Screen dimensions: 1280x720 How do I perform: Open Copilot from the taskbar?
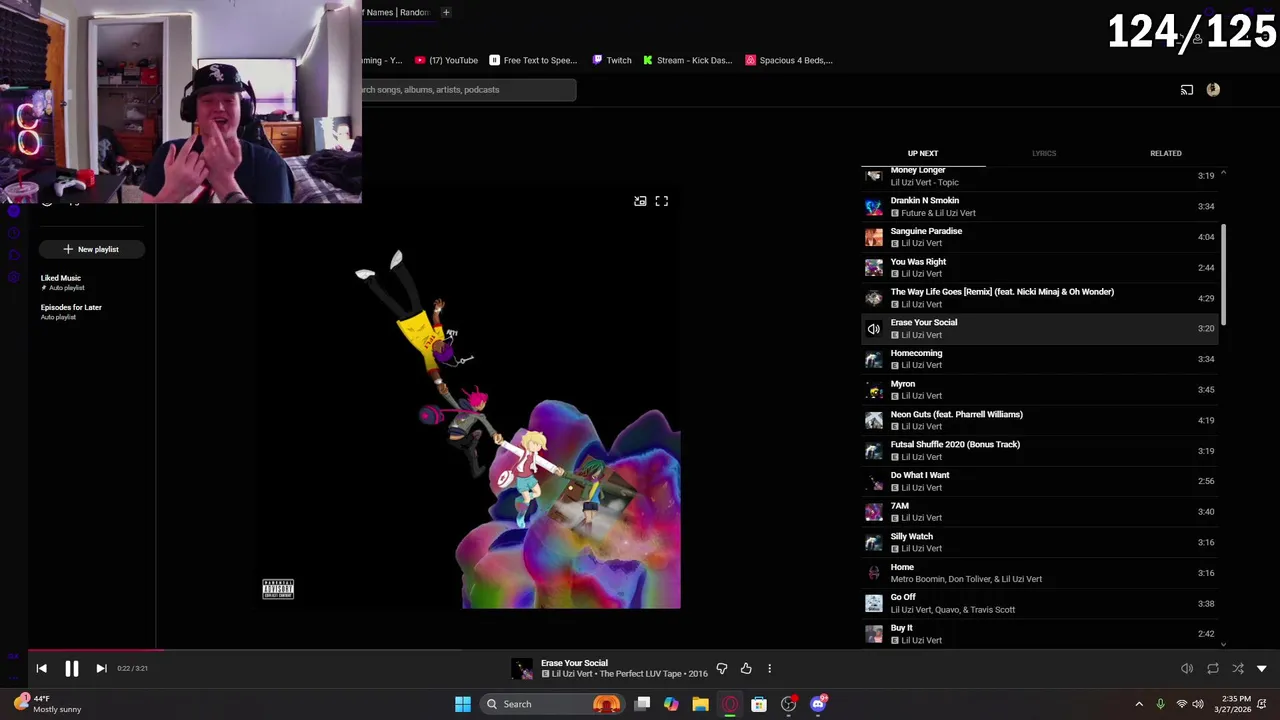tap(671, 704)
